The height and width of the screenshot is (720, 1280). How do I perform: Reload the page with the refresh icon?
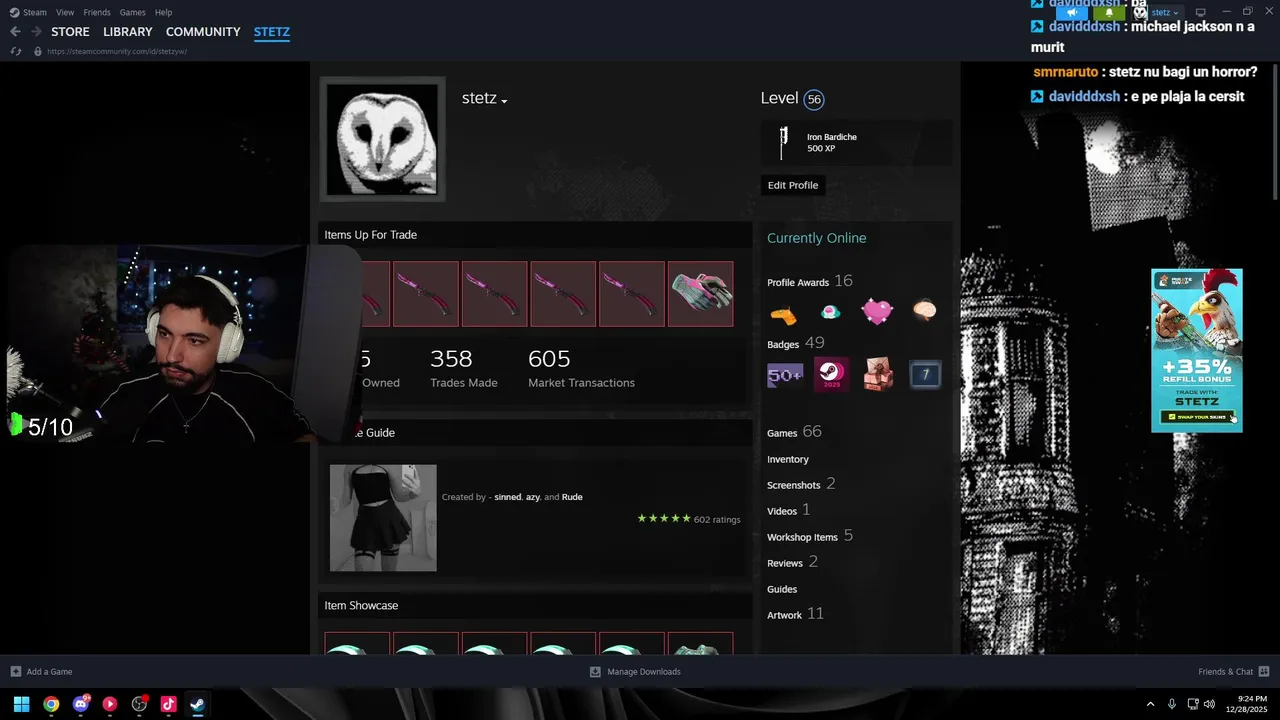16,51
